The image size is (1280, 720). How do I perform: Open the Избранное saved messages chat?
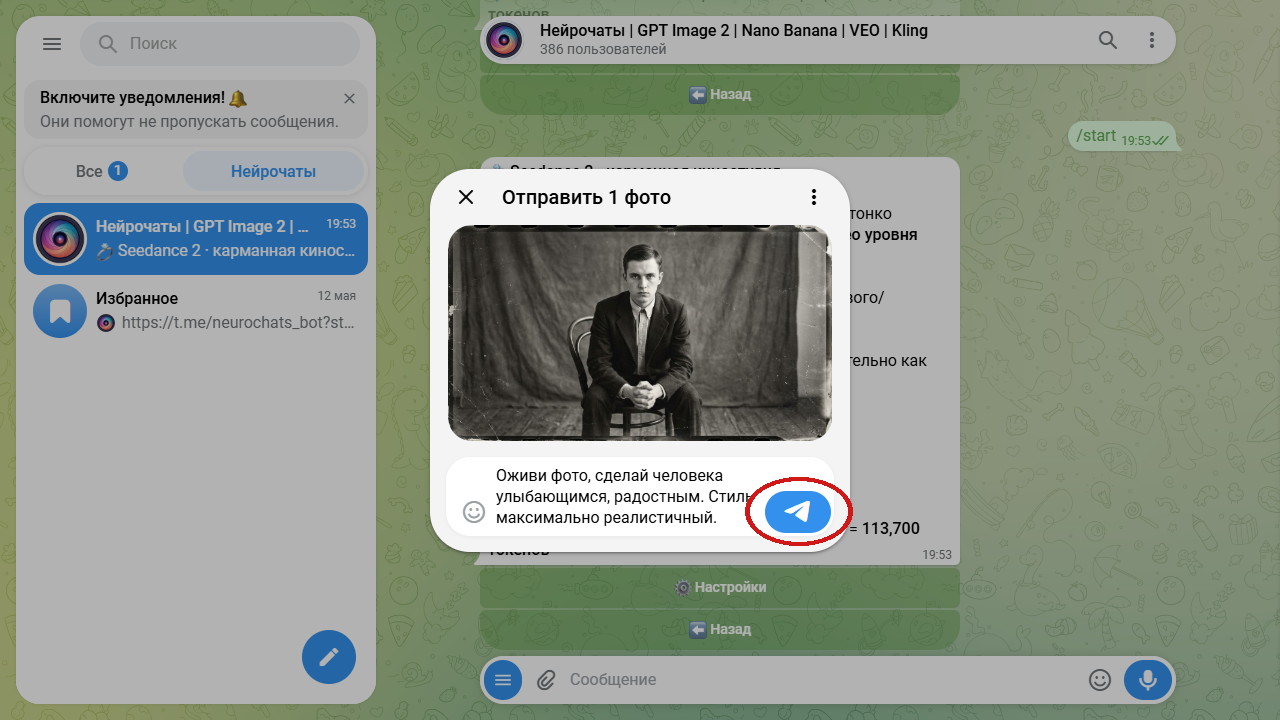tap(196, 311)
